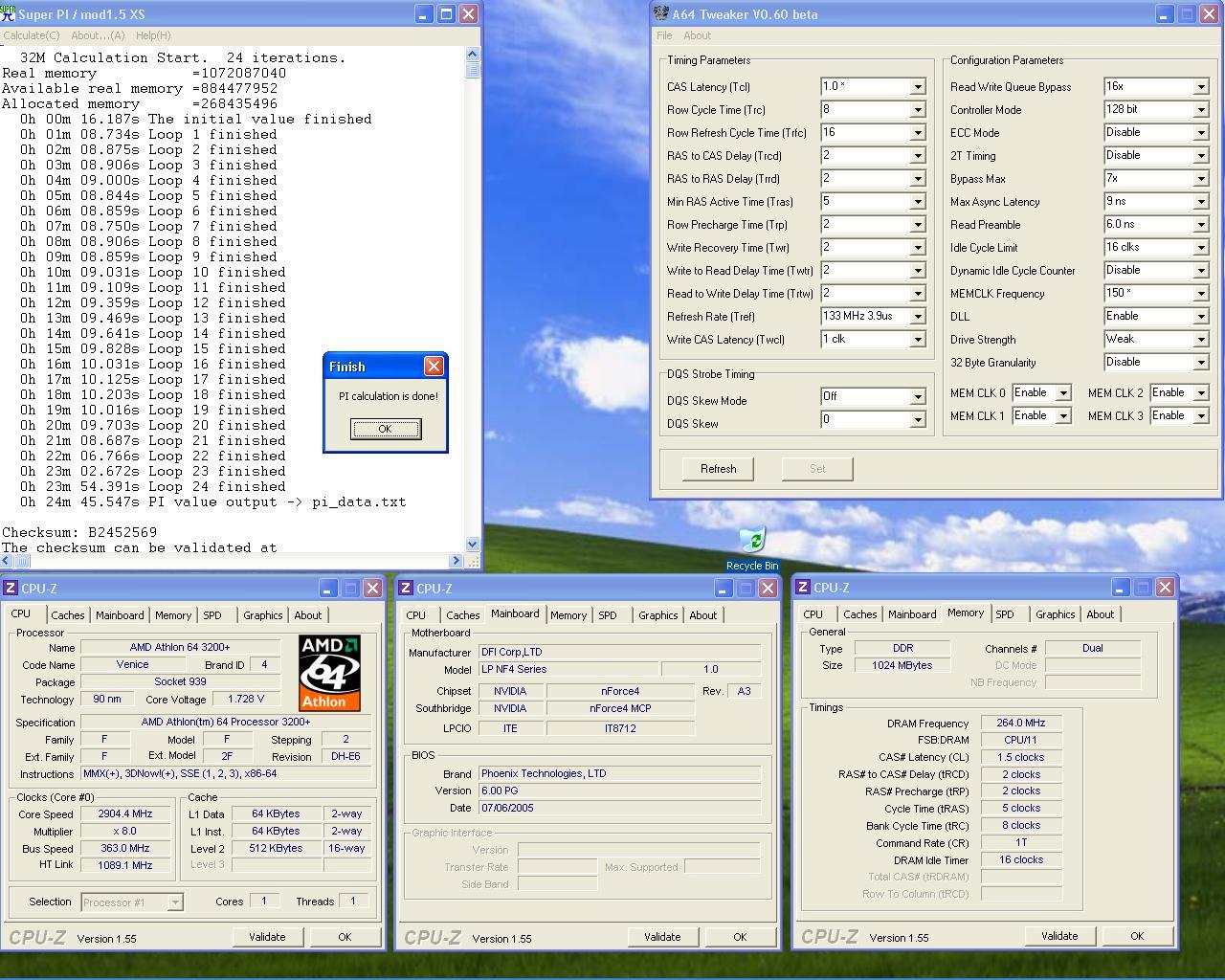
Task: Expand the MEM CLK 0 dropdown
Action: (x=1062, y=392)
